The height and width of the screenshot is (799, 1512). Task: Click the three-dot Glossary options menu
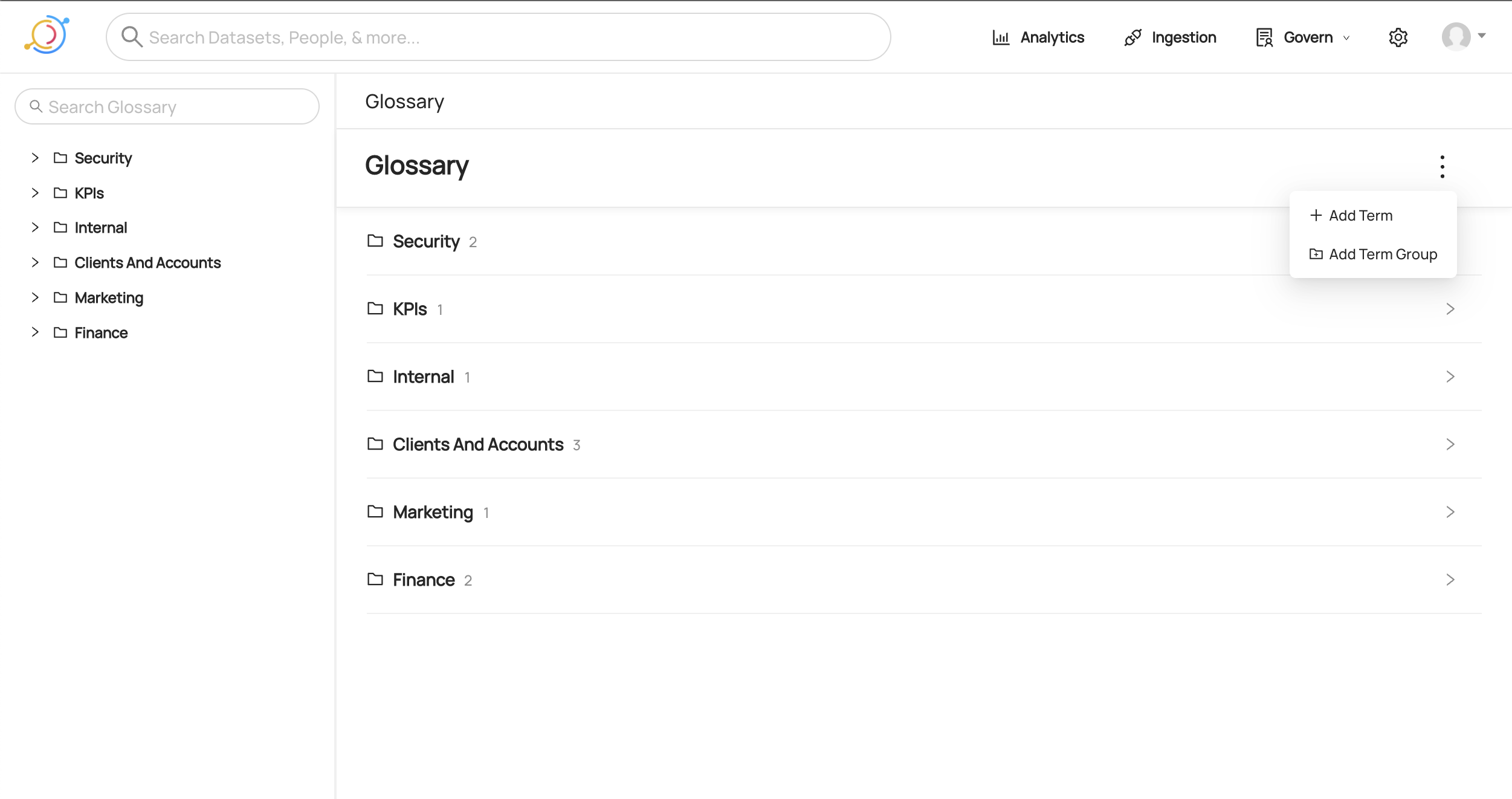click(1442, 167)
